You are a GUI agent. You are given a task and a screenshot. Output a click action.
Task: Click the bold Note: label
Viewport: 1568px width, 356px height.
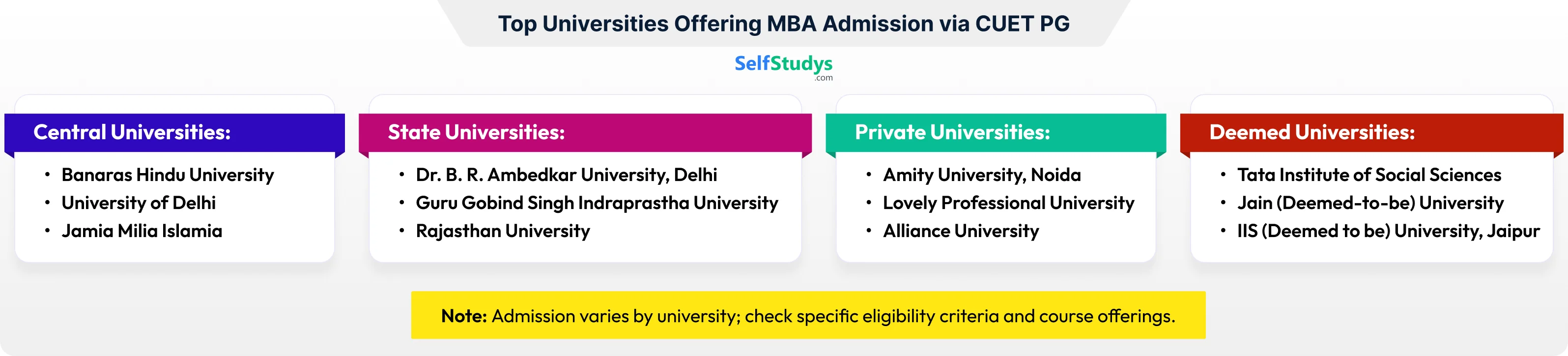pyautogui.click(x=464, y=316)
